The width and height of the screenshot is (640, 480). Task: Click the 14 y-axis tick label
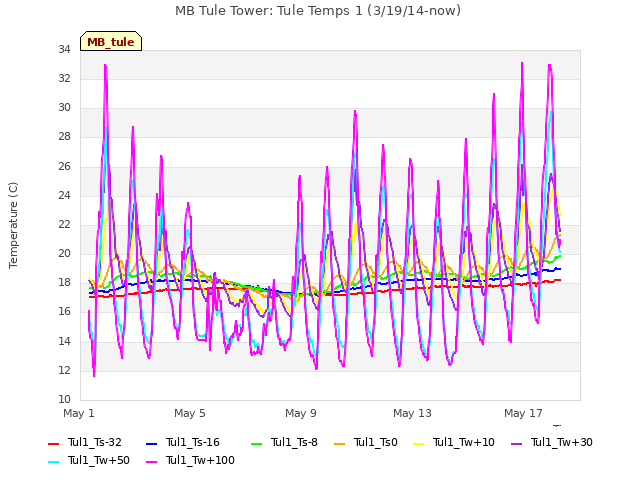point(64,341)
